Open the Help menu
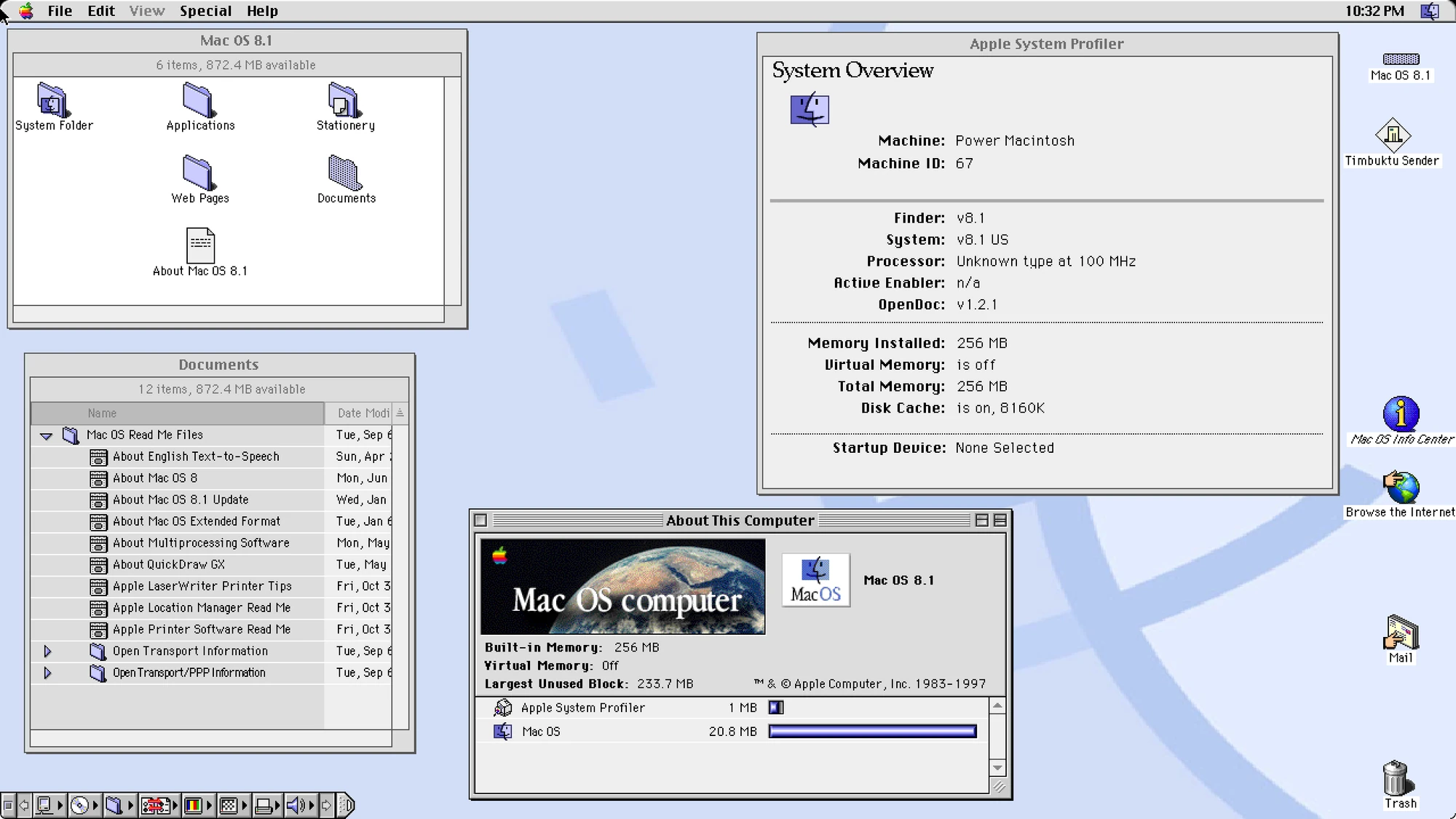This screenshot has width=1456, height=819. coord(262,10)
